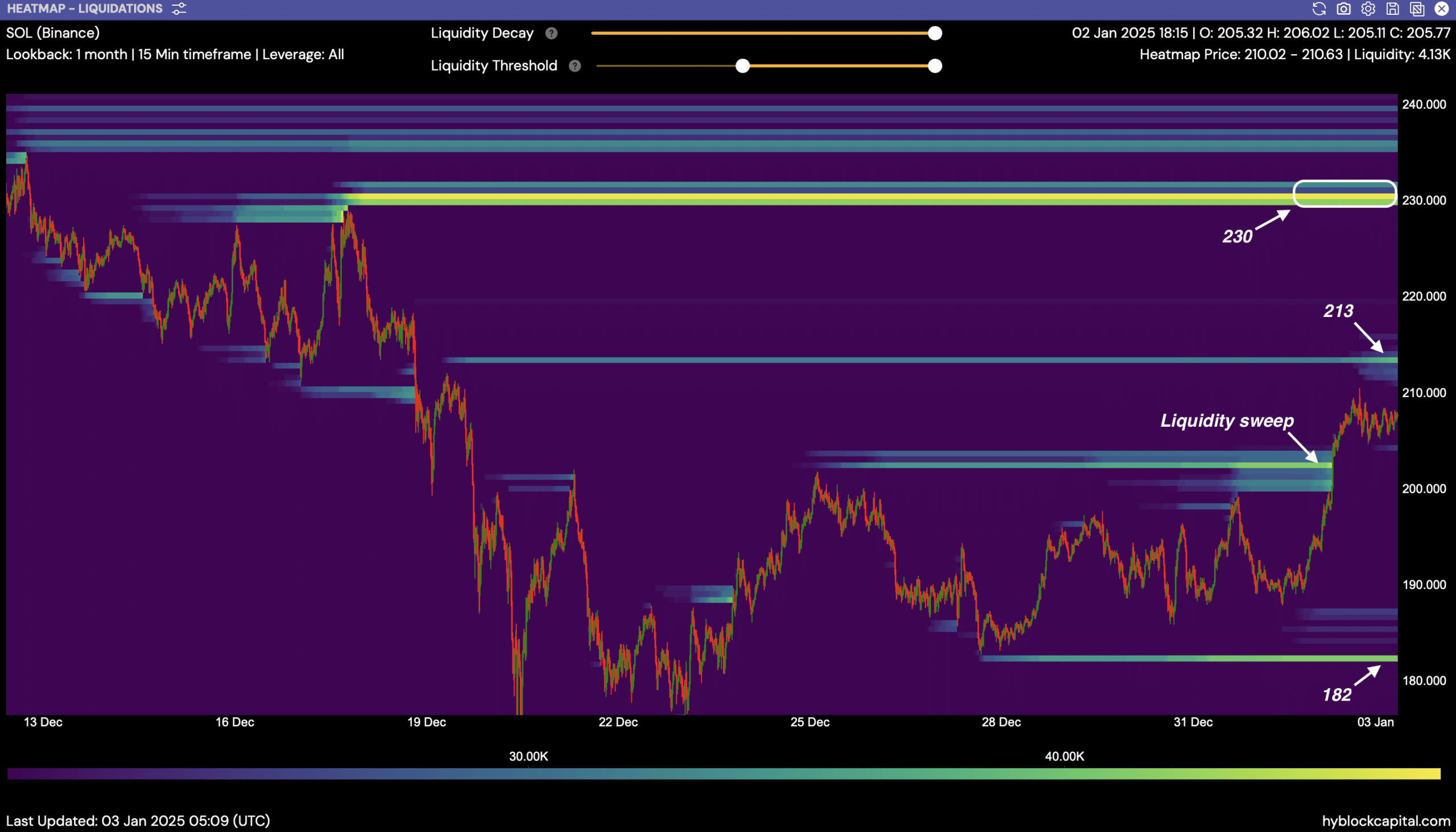Screen dimensions: 1456x832
Task: Click the 200.000 price axis label
Action: point(1424,489)
